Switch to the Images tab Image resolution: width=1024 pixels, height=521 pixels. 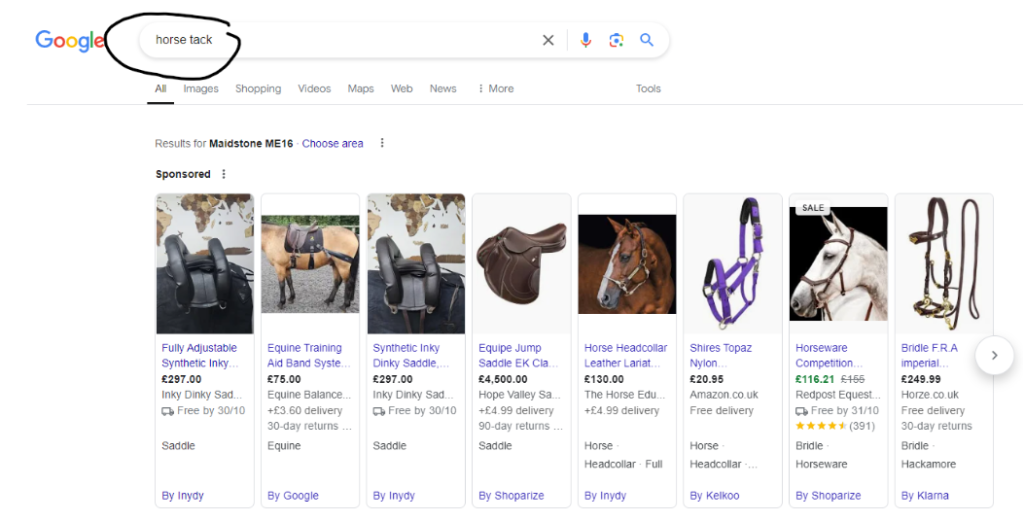[x=200, y=89]
